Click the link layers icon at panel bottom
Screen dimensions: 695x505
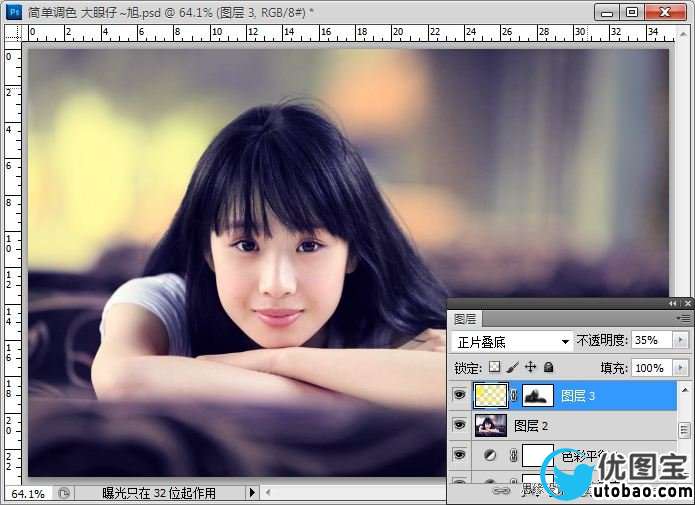pyautogui.click(x=501, y=491)
